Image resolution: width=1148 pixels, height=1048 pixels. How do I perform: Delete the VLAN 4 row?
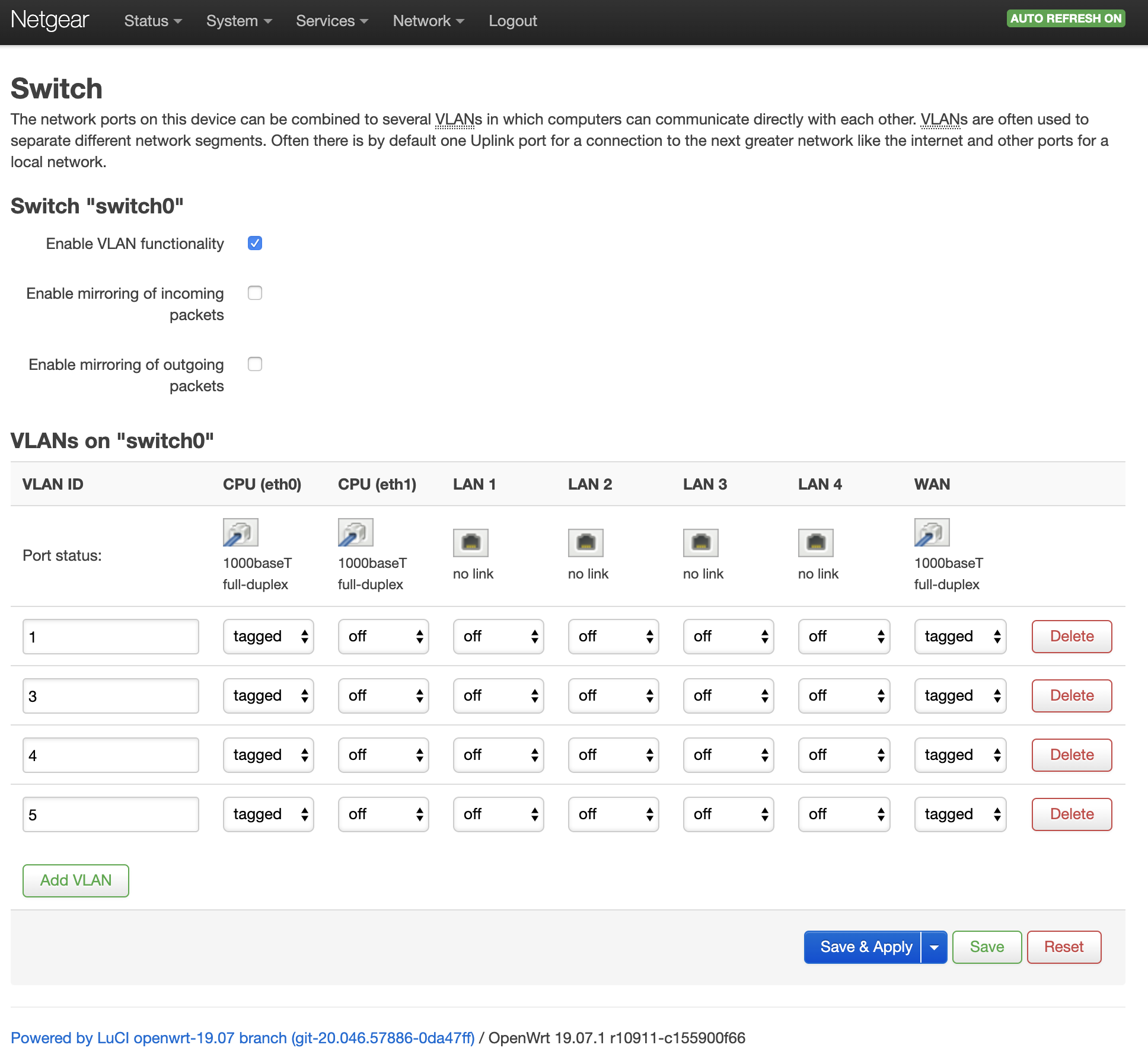[1072, 755]
